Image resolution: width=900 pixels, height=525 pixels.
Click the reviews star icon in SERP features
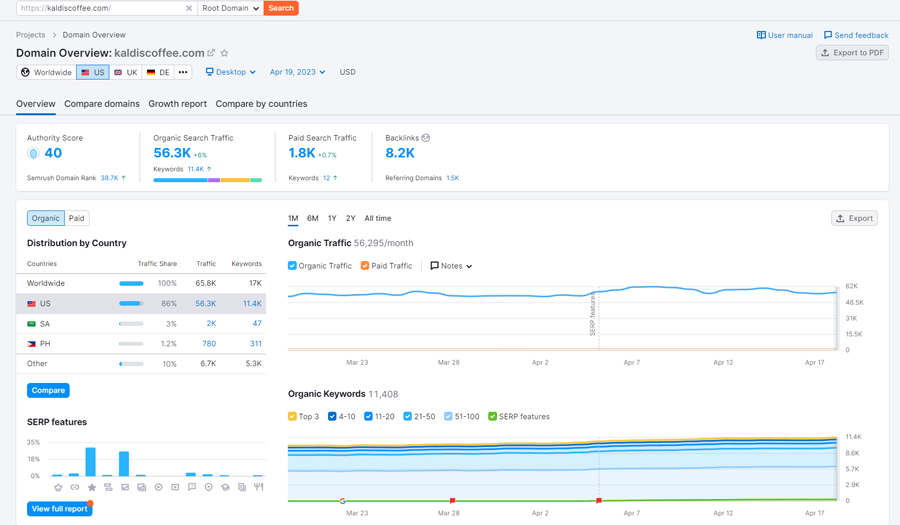tap(91, 487)
